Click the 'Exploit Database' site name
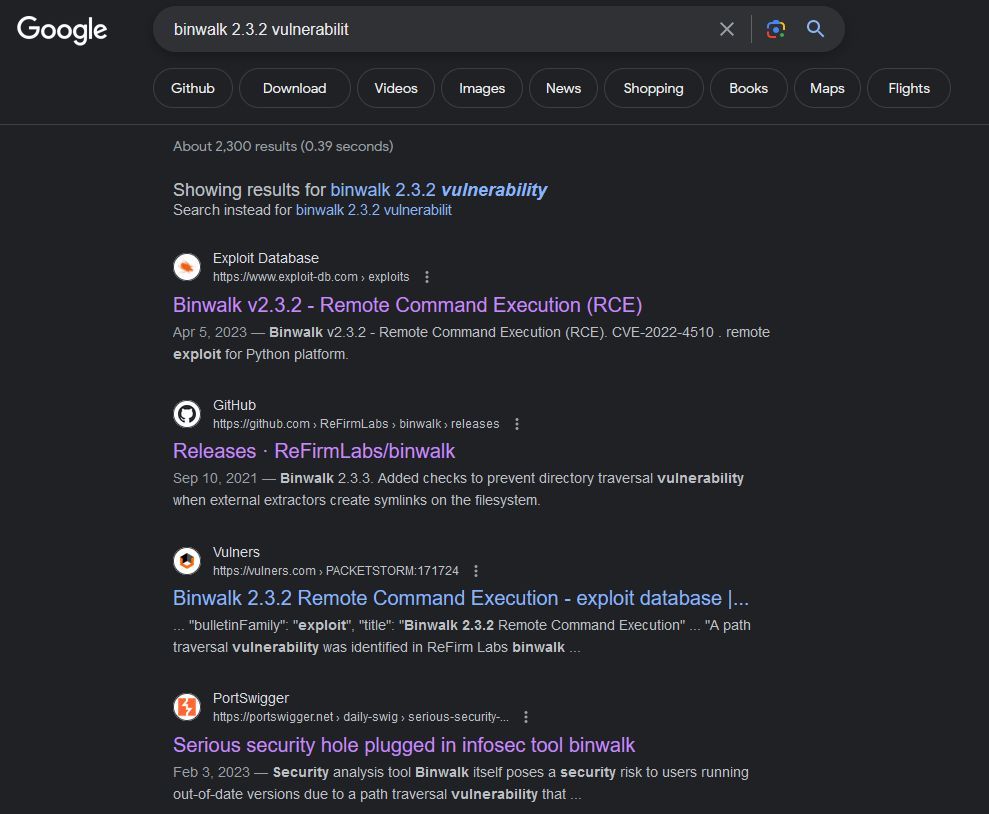Viewport: 989px width, 814px height. tap(266, 259)
